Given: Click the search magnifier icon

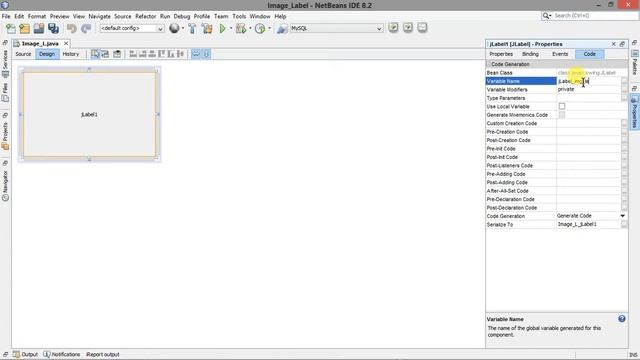Looking at the screenshot, I should pos(546,16).
